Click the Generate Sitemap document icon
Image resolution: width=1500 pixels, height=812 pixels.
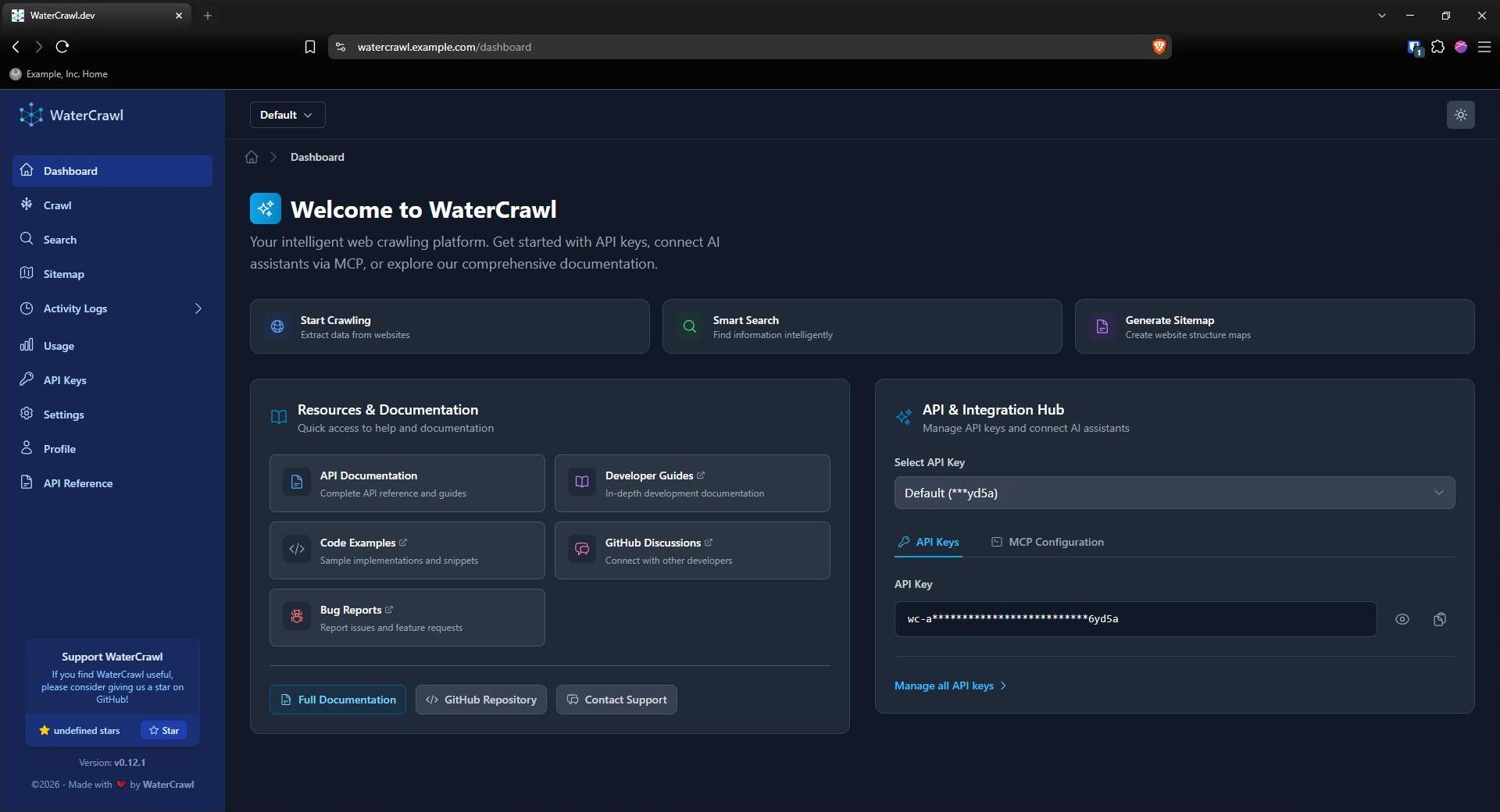point(1102,326)
